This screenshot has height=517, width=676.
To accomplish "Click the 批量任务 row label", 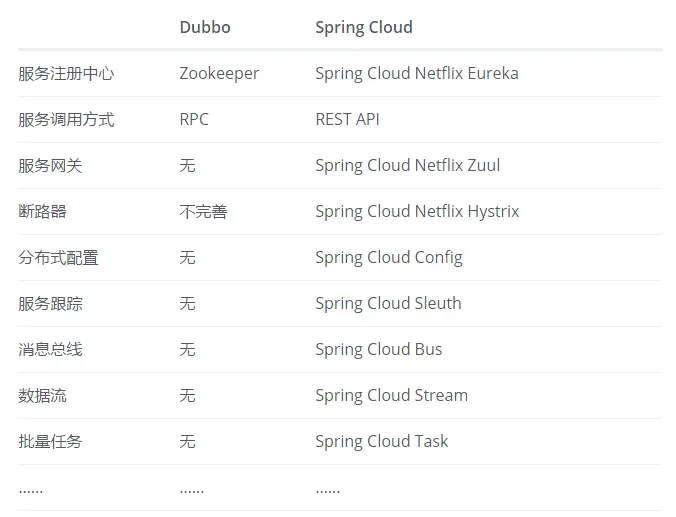I will (50, 442).
